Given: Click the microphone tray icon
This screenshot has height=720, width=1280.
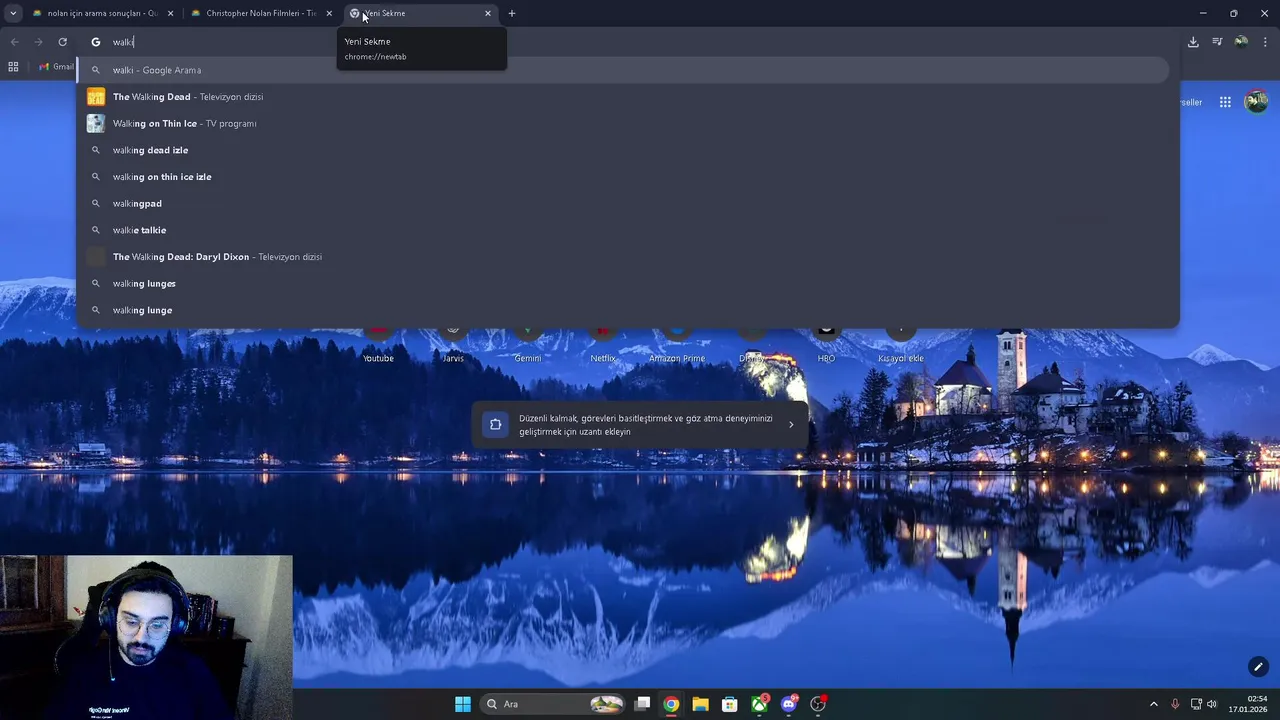Looking at the screenshot, I should (1175, 704).
